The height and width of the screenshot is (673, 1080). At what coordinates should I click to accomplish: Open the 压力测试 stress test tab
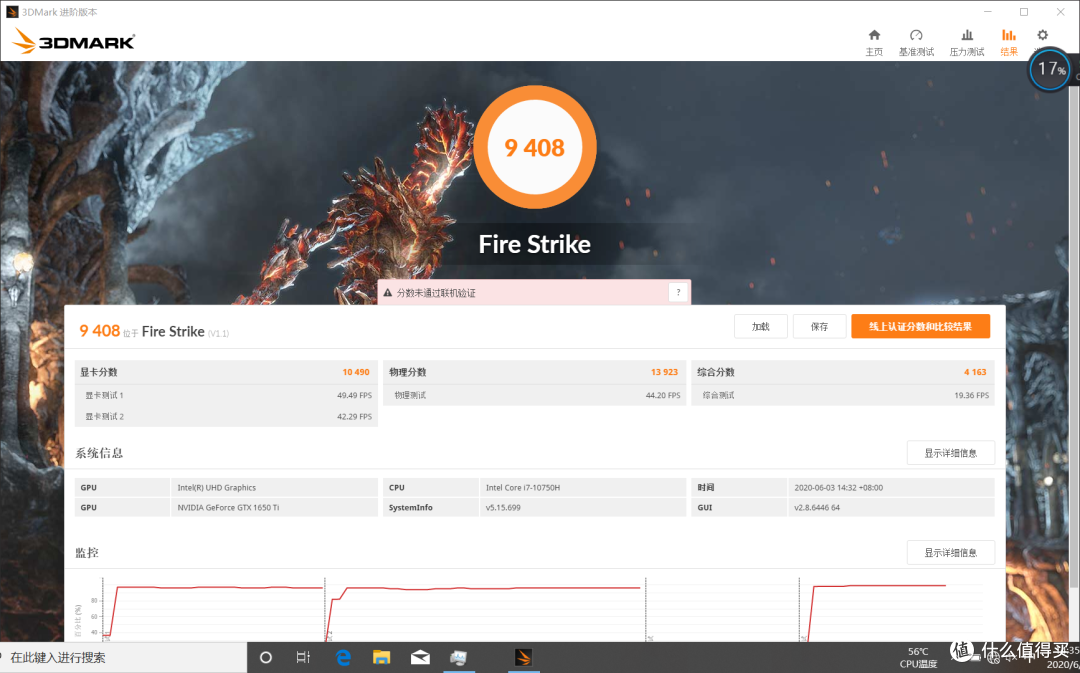click(966, 42)
